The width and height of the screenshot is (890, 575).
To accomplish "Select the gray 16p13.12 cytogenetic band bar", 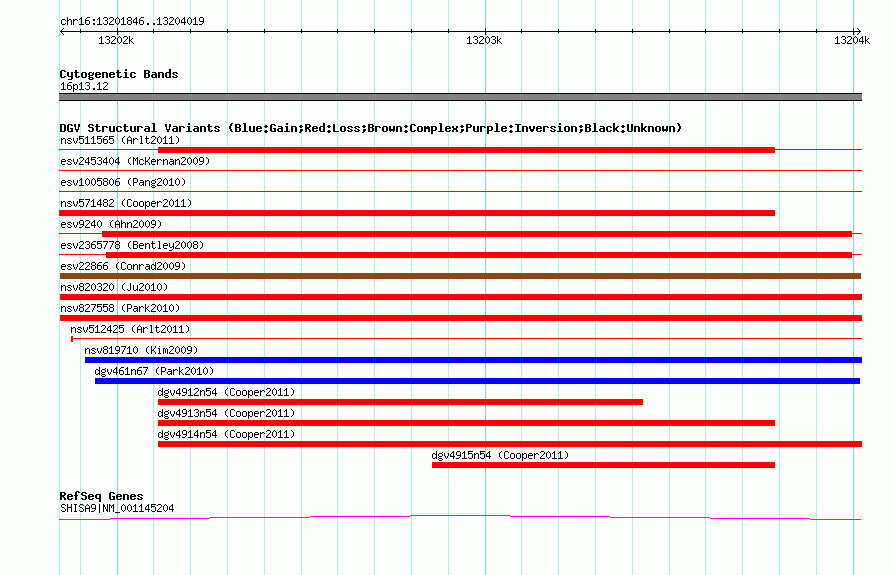I will pos(460,97).
